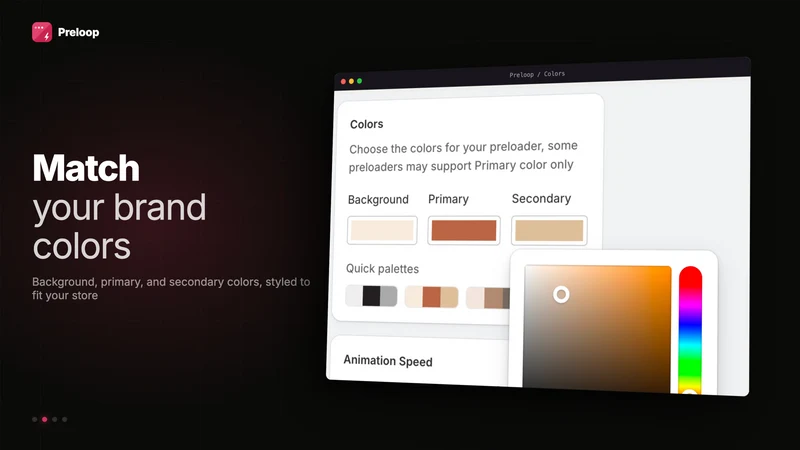Click the rainbow hue slider bar
The height and width of the screenshot is (450, 800).
tap(690, 330)
